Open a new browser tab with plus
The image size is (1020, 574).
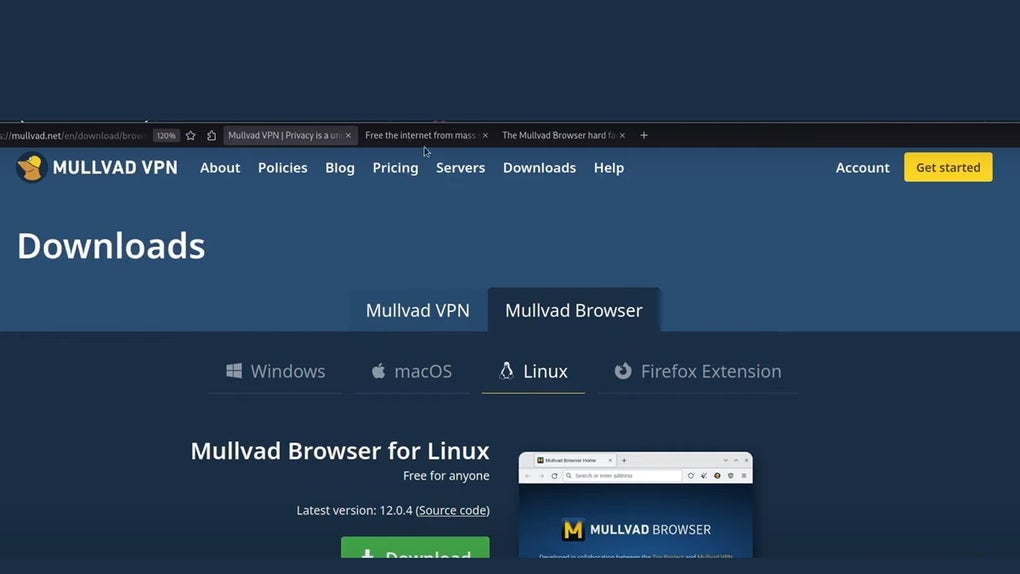[x=644, y=135]
